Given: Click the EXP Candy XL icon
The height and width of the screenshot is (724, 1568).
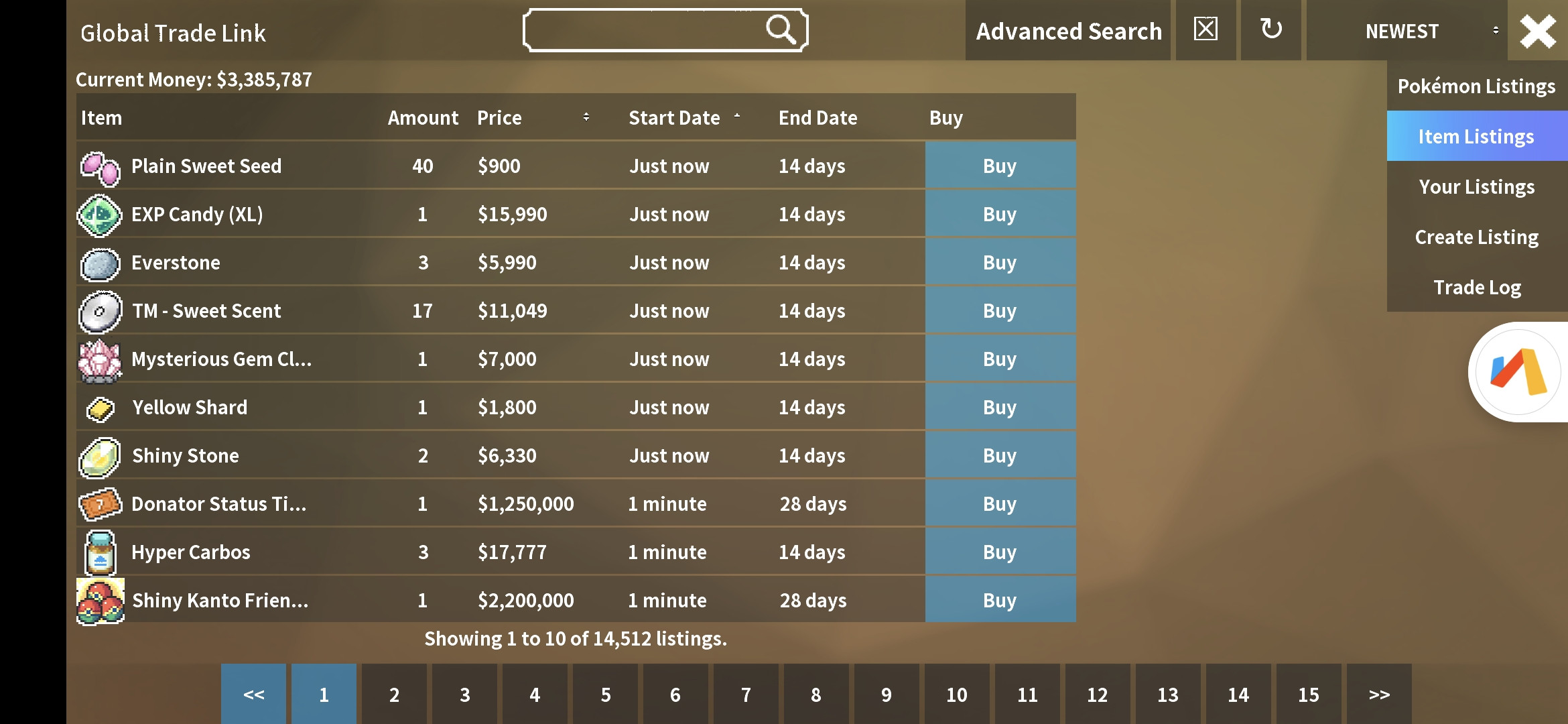Looking at the screenshot, I should (x=99, y=213).
